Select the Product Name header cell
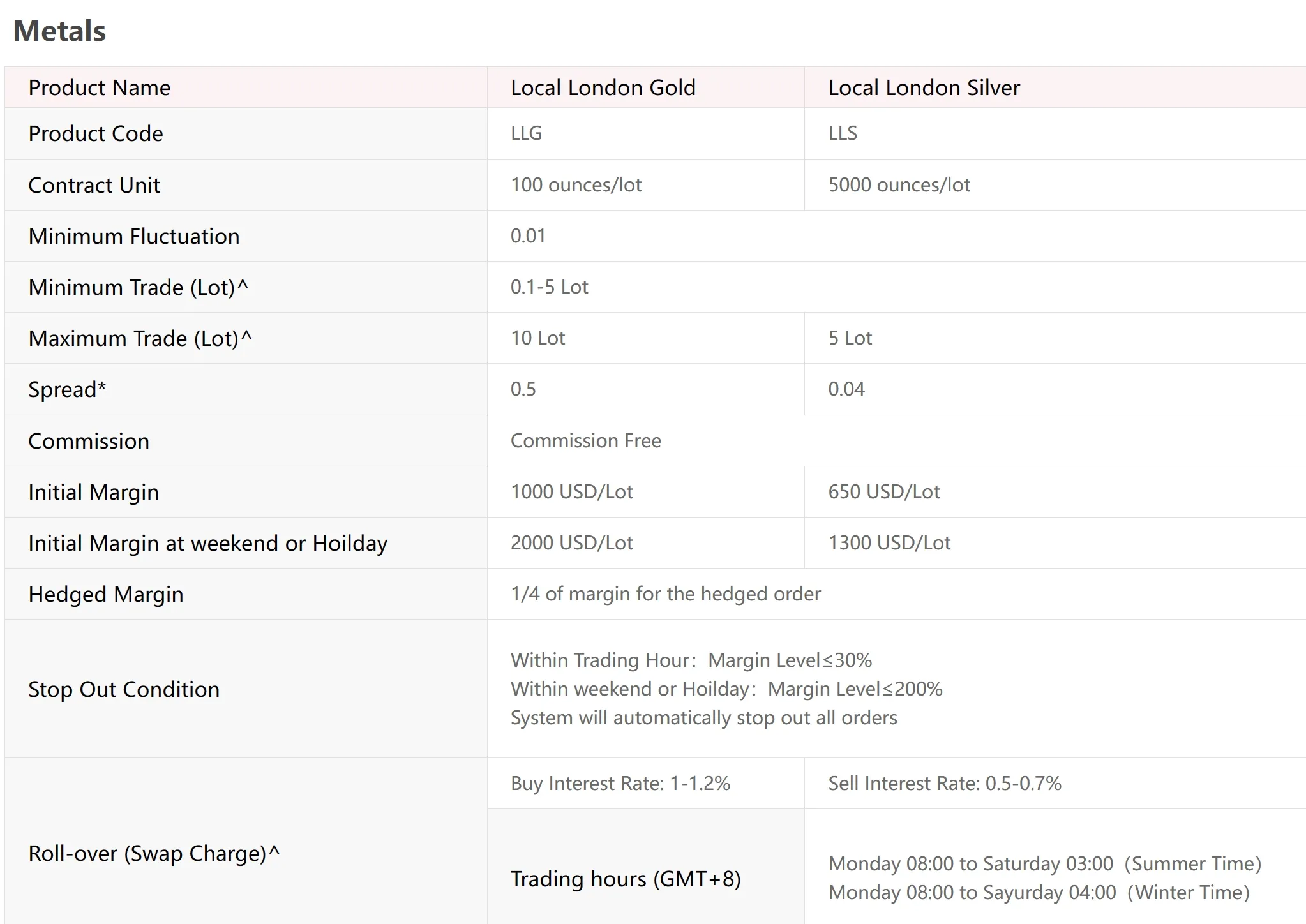The image size is (1306, 924). click(x=246, y=87)
